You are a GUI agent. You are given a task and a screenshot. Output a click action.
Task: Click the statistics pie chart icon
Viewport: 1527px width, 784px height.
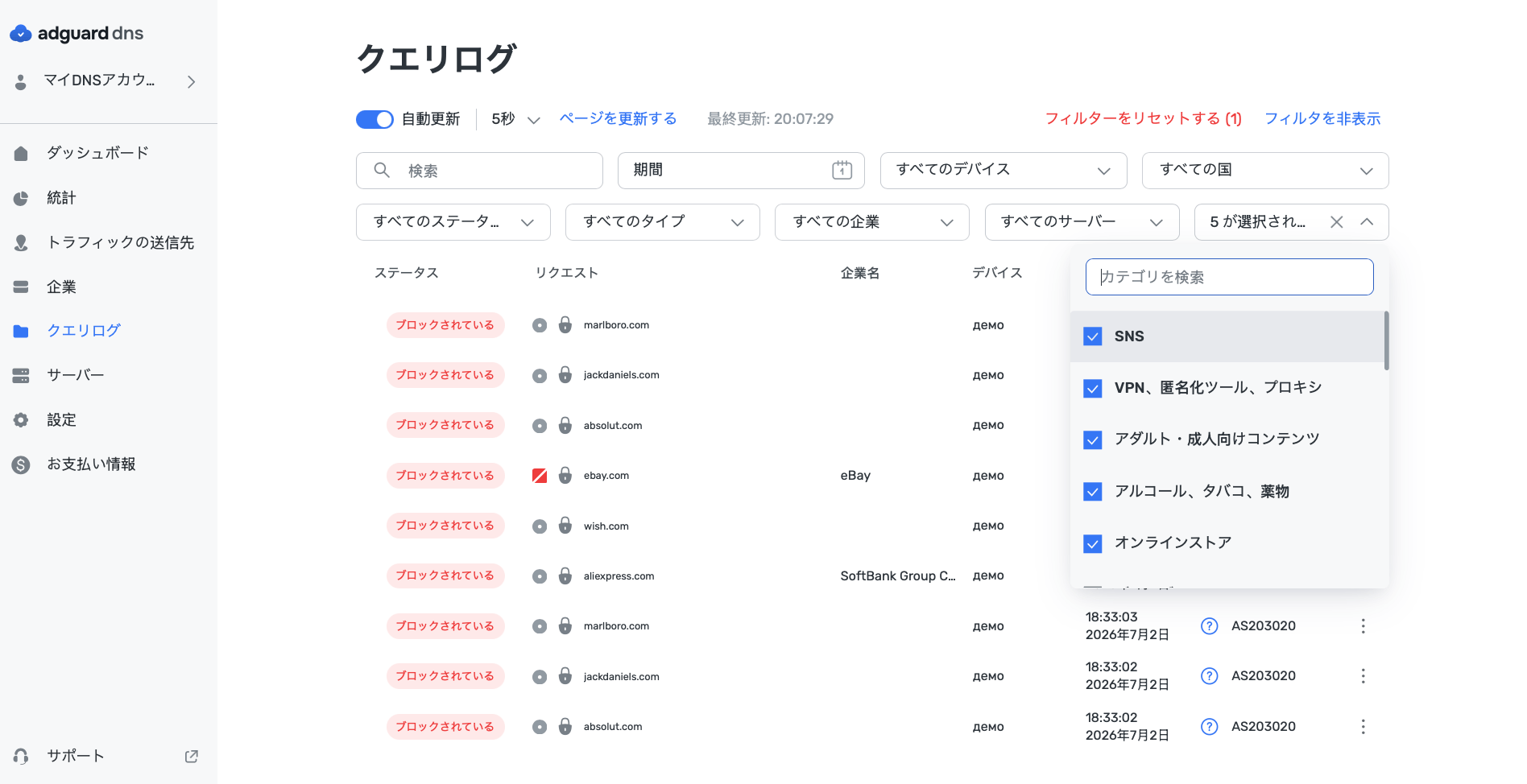[x=21, y=198]
